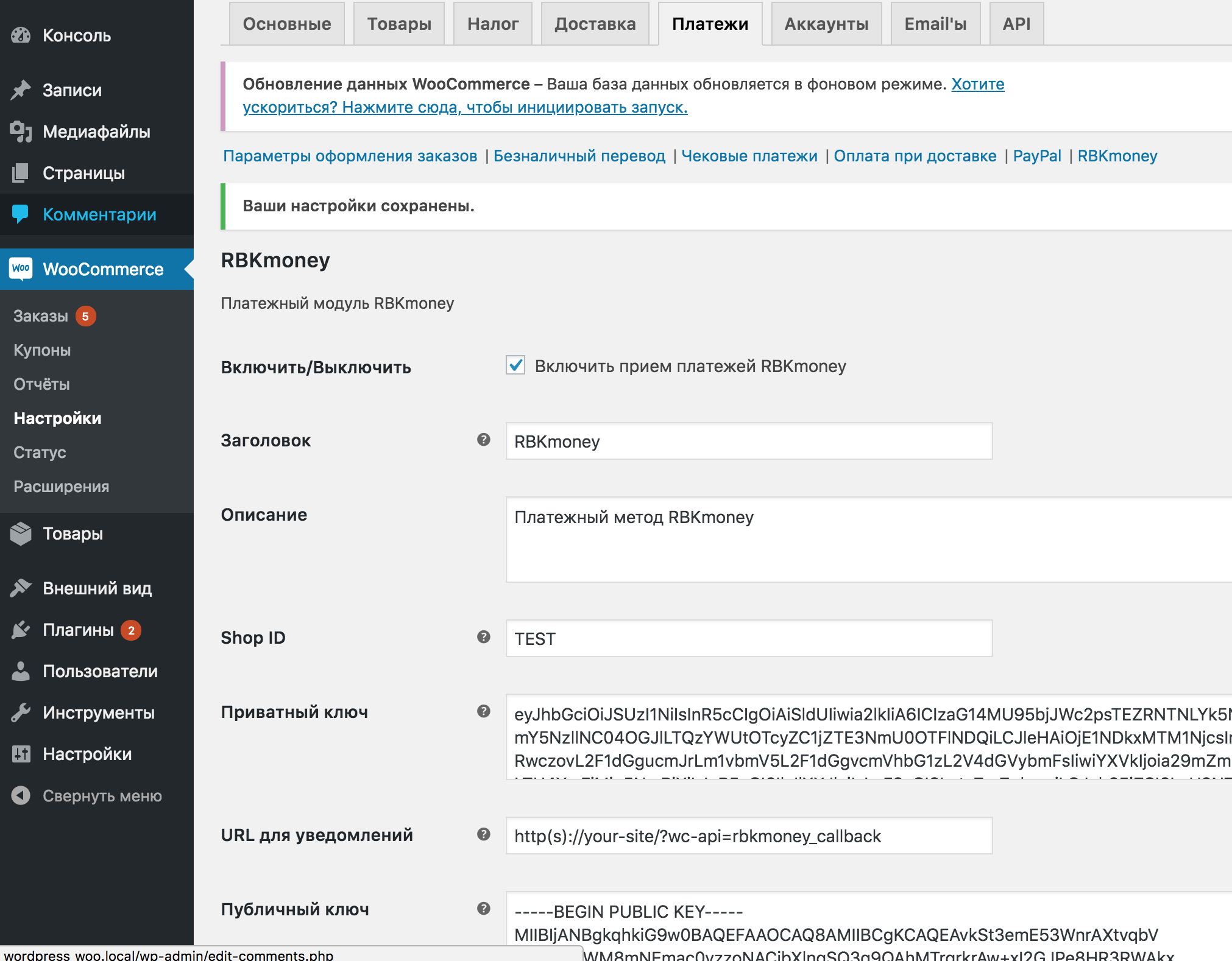Click the Внешний вид brush icon
The width and height of the screenshot is (1232, 961).
click(x=21, y=588)
